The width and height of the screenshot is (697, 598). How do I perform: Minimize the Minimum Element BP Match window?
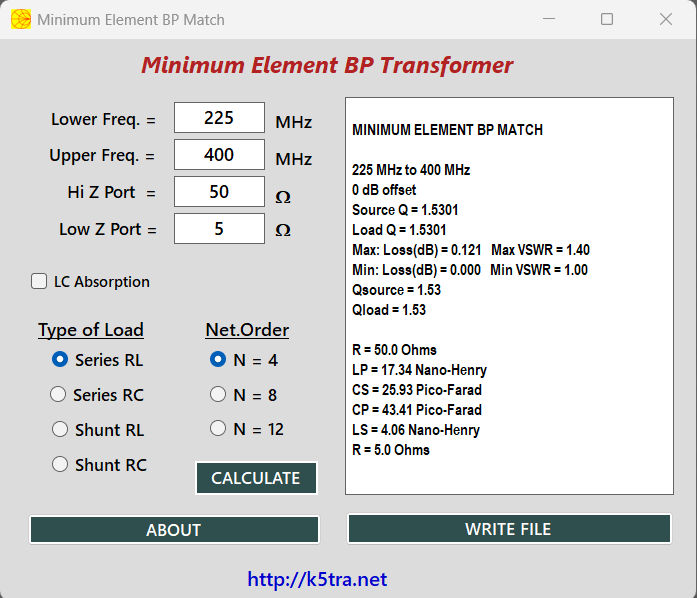pos(548,19)
